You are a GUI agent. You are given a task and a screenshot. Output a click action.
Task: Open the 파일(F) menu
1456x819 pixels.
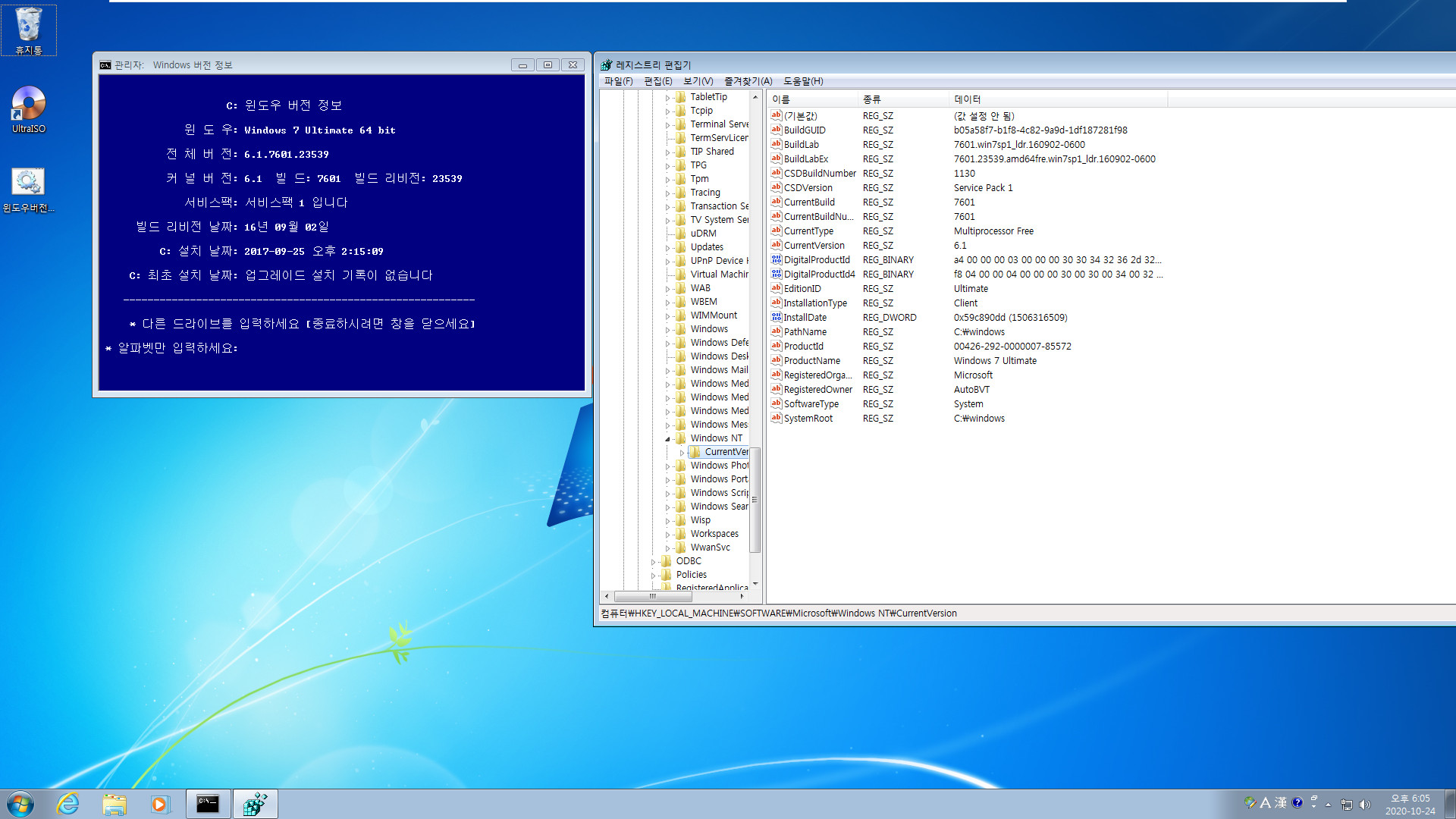(618, 81)
